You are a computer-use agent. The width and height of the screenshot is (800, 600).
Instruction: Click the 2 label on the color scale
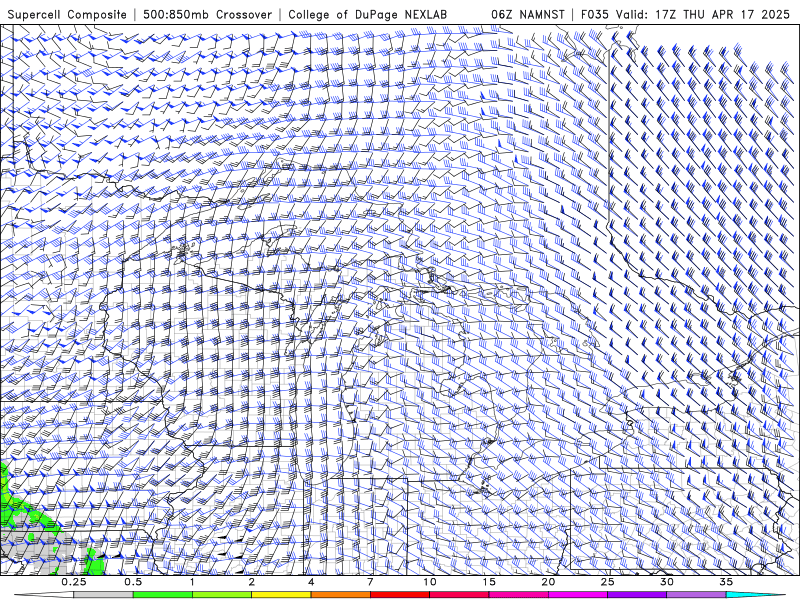tap(252, 582)
